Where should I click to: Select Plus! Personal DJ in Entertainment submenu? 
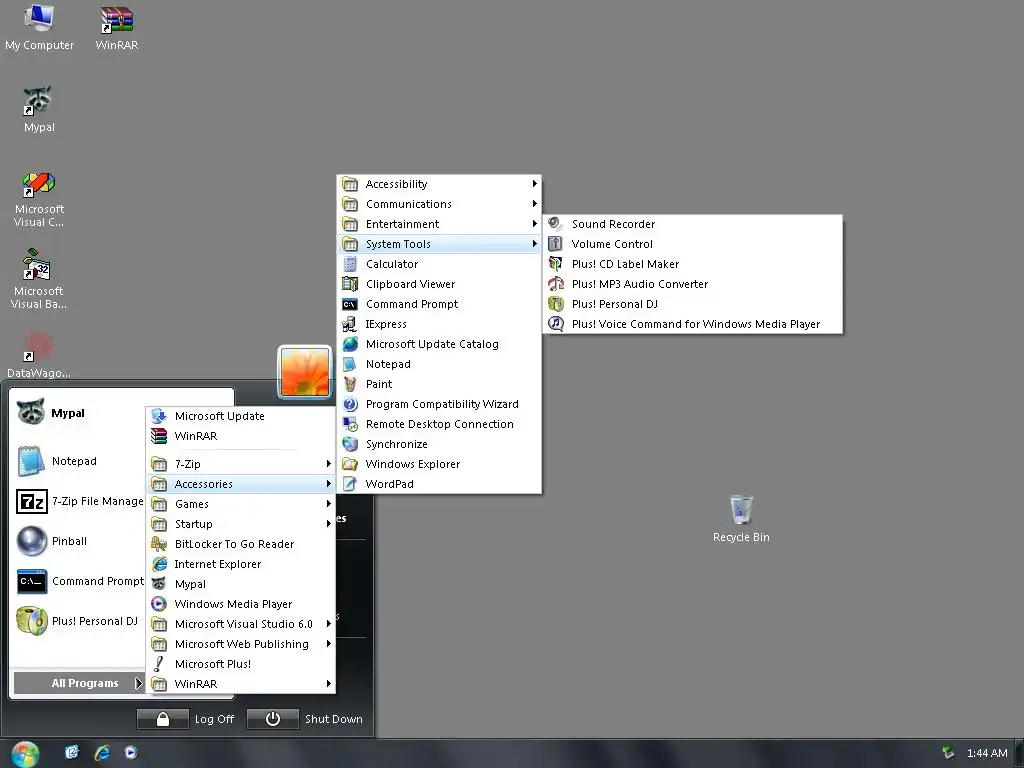pos(692,304)
